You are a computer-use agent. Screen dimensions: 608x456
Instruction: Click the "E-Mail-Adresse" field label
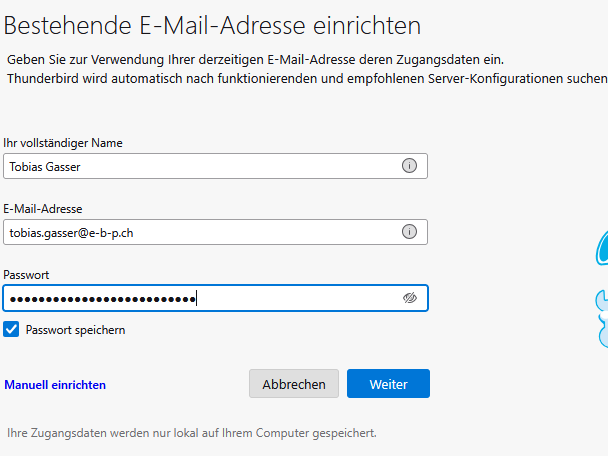(43, 208)
